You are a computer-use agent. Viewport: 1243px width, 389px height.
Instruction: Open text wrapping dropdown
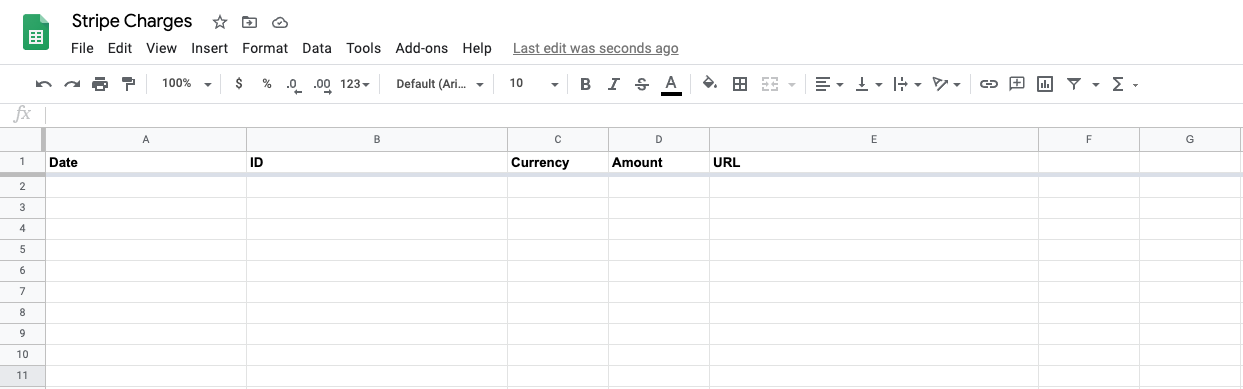907,84
